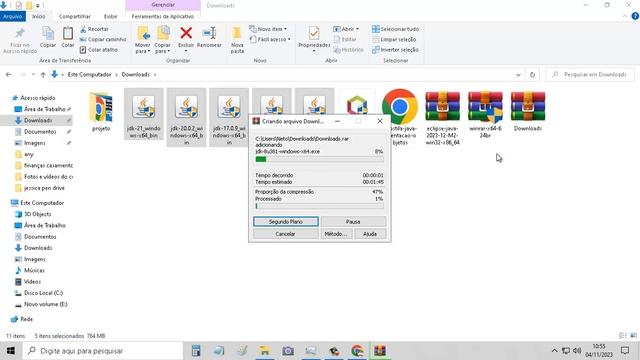
Task: Click the Editar option in ribbon
Action: (345, 39)
